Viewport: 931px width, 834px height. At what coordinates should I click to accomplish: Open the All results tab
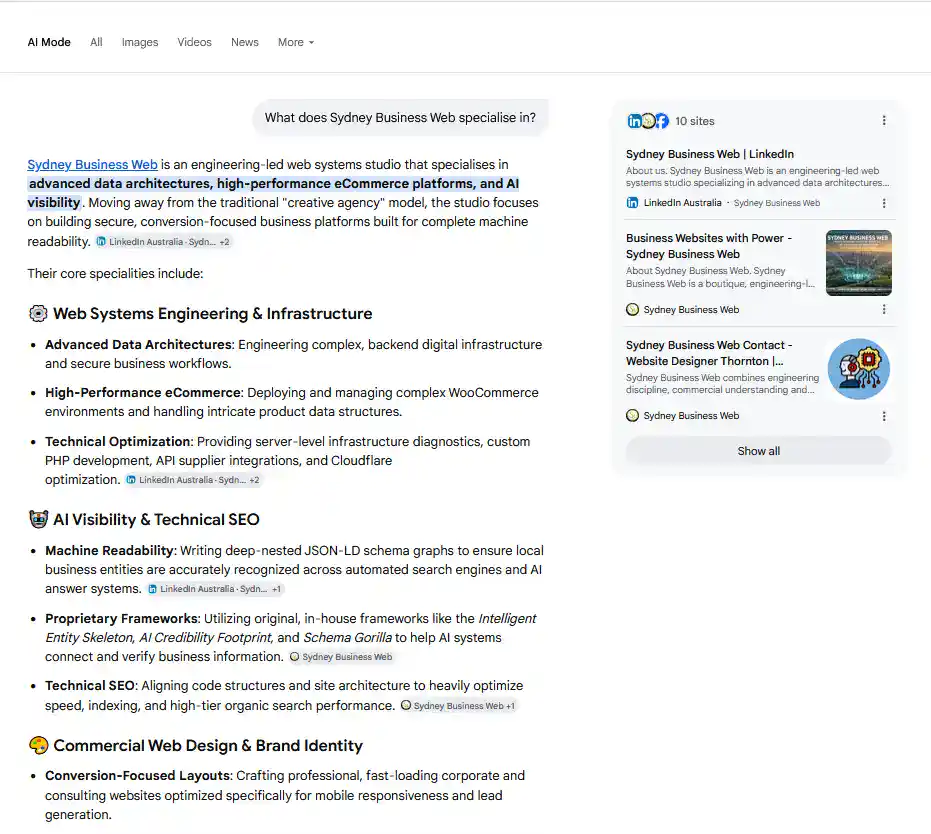(96, 42)
